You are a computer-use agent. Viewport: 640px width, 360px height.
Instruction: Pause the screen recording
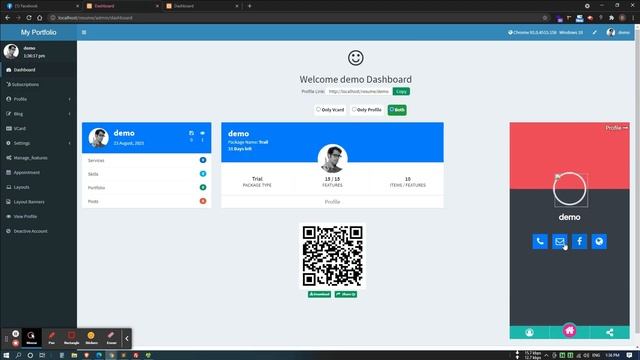pos(16,334)
